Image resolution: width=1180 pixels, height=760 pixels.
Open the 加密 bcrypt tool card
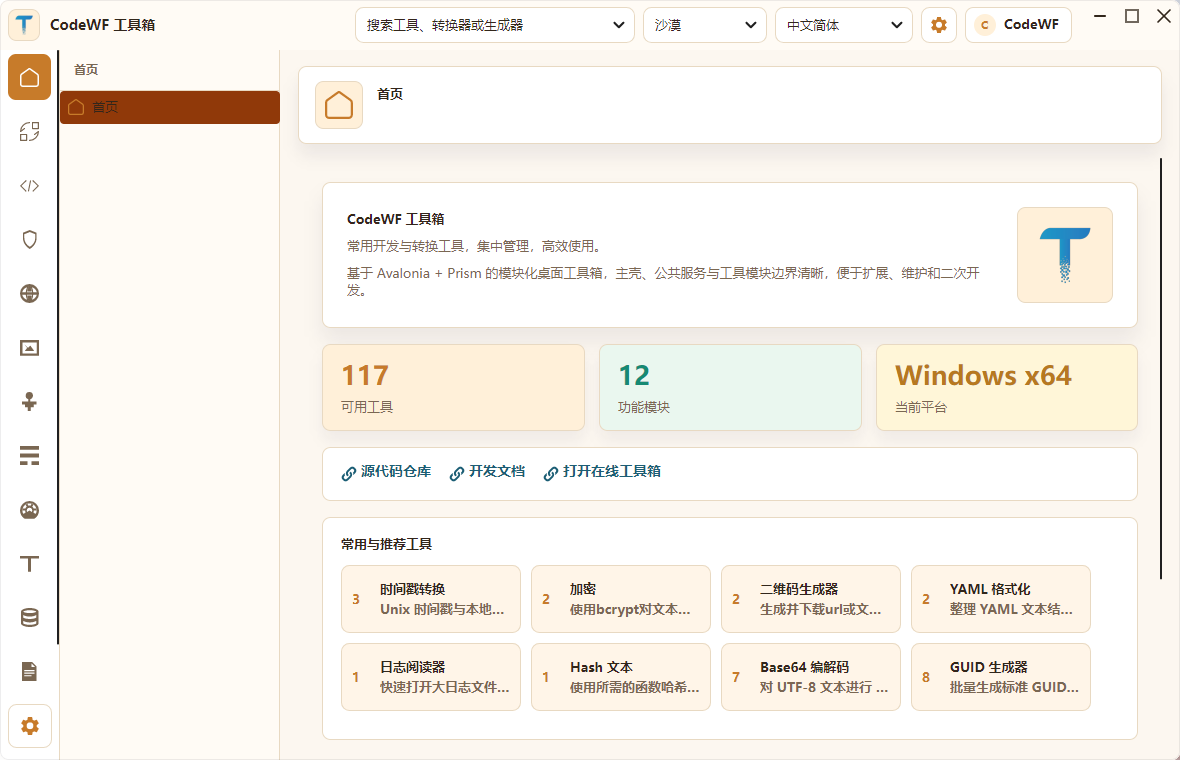[x=621, y=599]
